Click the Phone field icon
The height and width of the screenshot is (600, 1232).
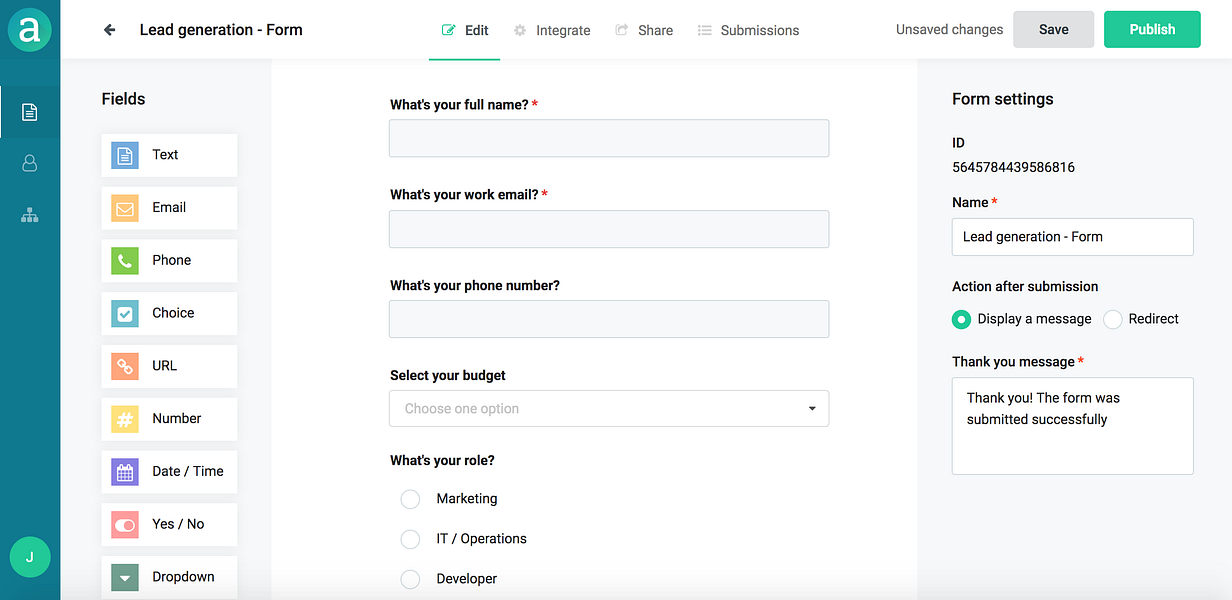(x=125, y=261)
